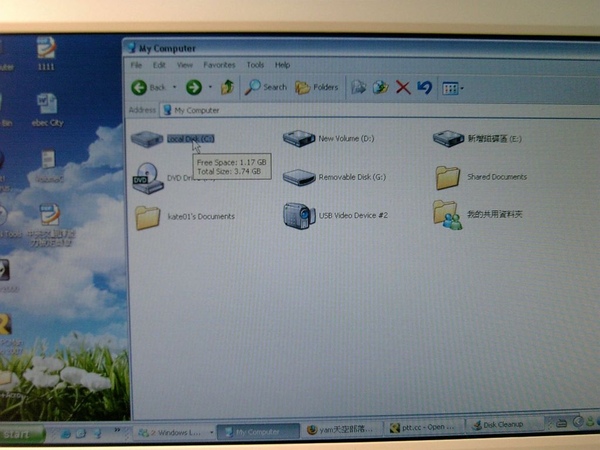The height and width of the screenshot is (450, 600).
Task: Switch to the ptt.cc taskbar button
Action: (x=425, y=427)
